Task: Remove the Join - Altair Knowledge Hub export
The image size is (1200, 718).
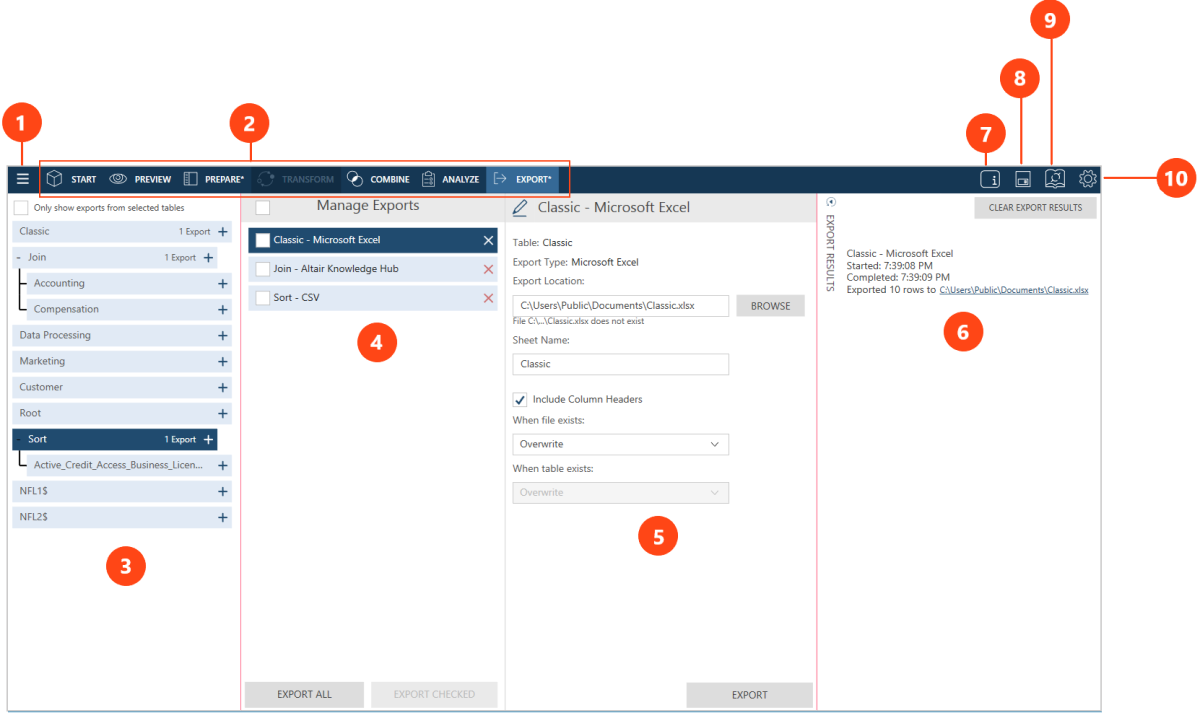Action: pyautogui.click(x=488, y=269)
